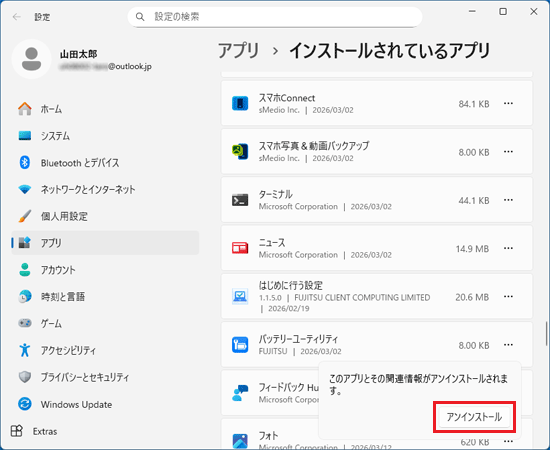This screenshot has height=450, width=550.
Task: Click the フィードバック Hub app icon
Action: [240, 393]
